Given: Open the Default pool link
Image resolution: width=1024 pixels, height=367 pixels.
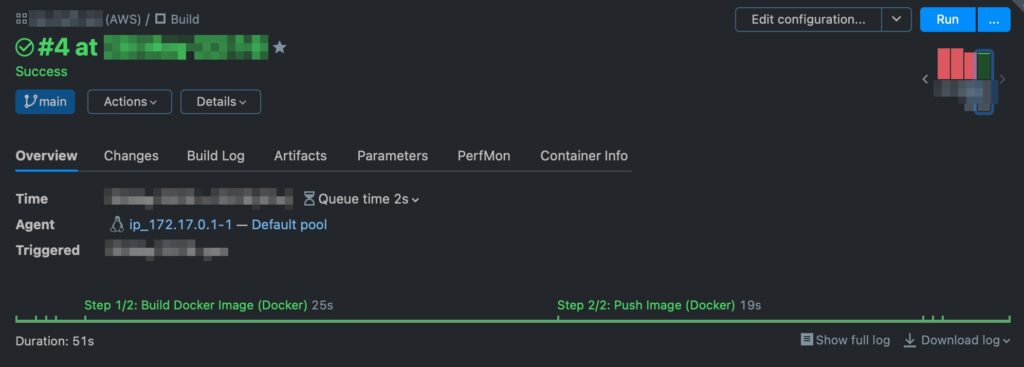Looking at the screenshot, I should pyautogui.click(x=289, y=225).
